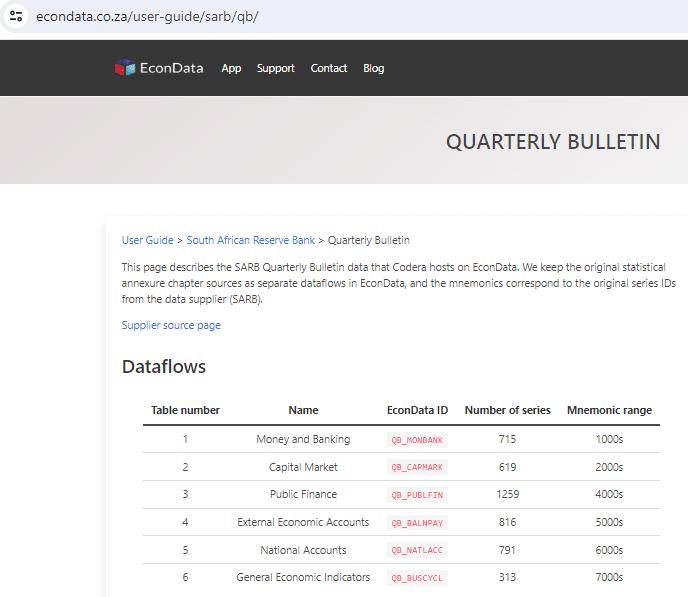
Task: Click table number 3 cell
Action: (x=185, y=494)
